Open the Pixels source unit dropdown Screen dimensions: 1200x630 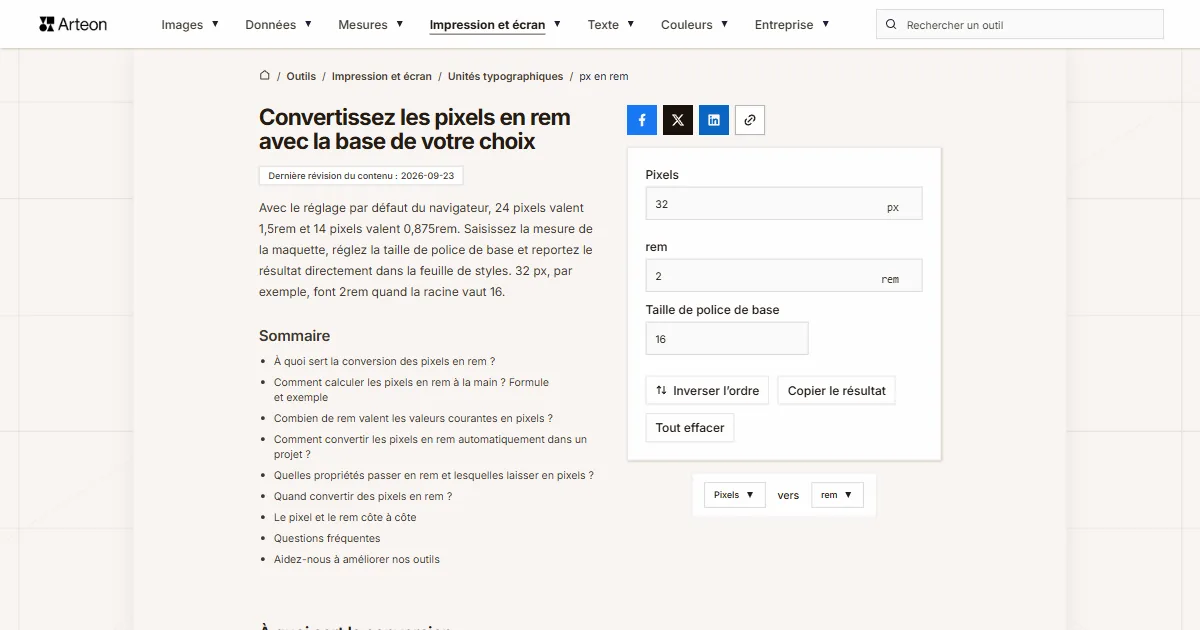735,495
